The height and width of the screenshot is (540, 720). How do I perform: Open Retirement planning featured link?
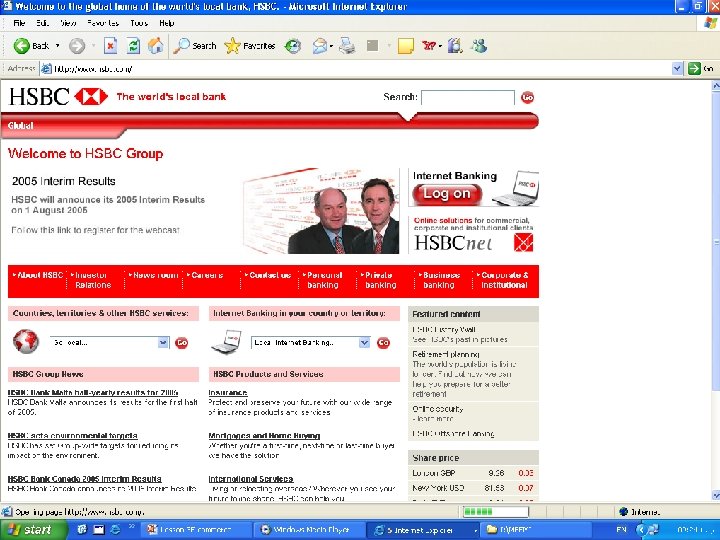[x=446, y=354]
